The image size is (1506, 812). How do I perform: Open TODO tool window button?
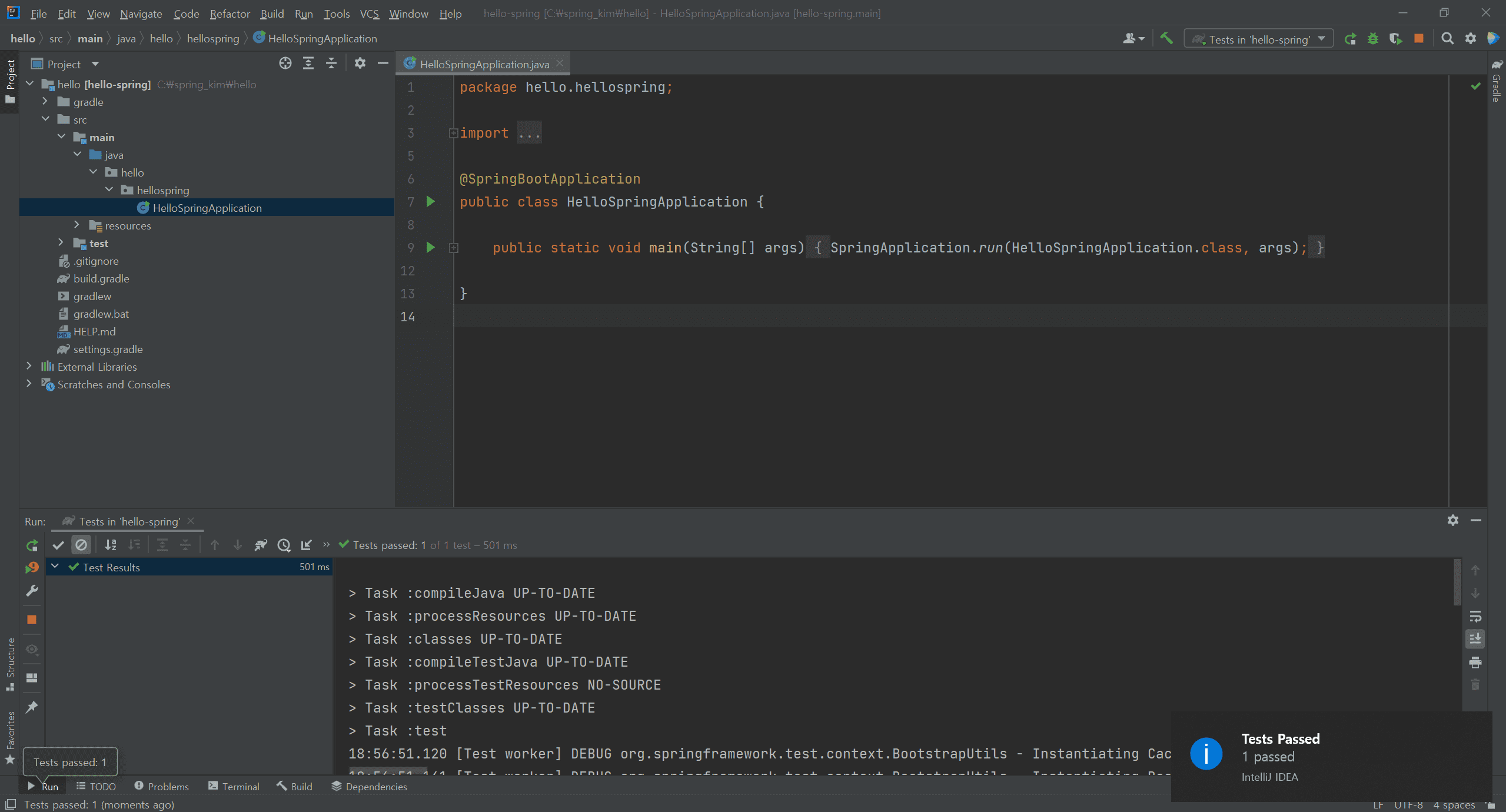click(96, 786)
